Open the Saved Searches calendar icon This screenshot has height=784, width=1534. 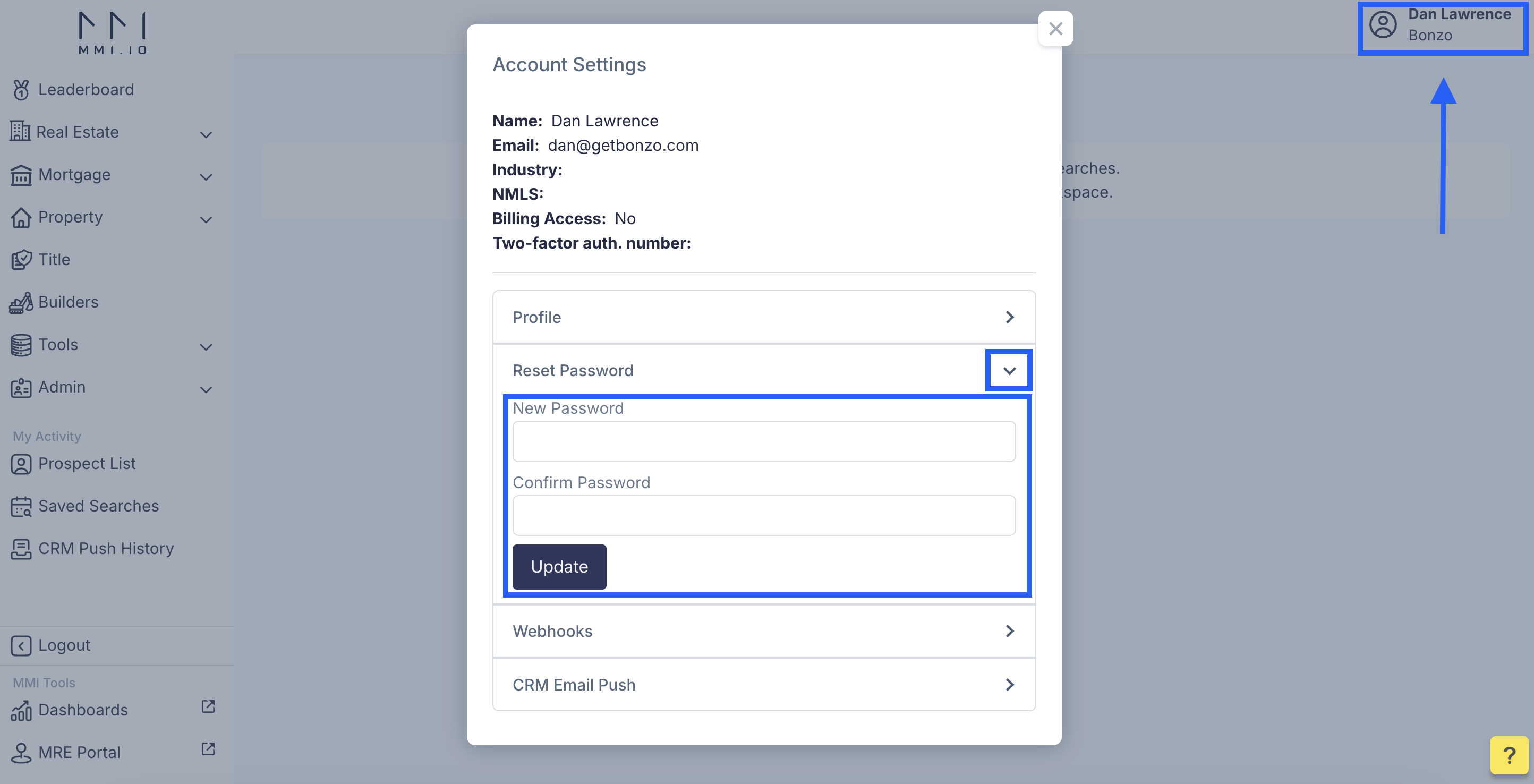point(21,507)
